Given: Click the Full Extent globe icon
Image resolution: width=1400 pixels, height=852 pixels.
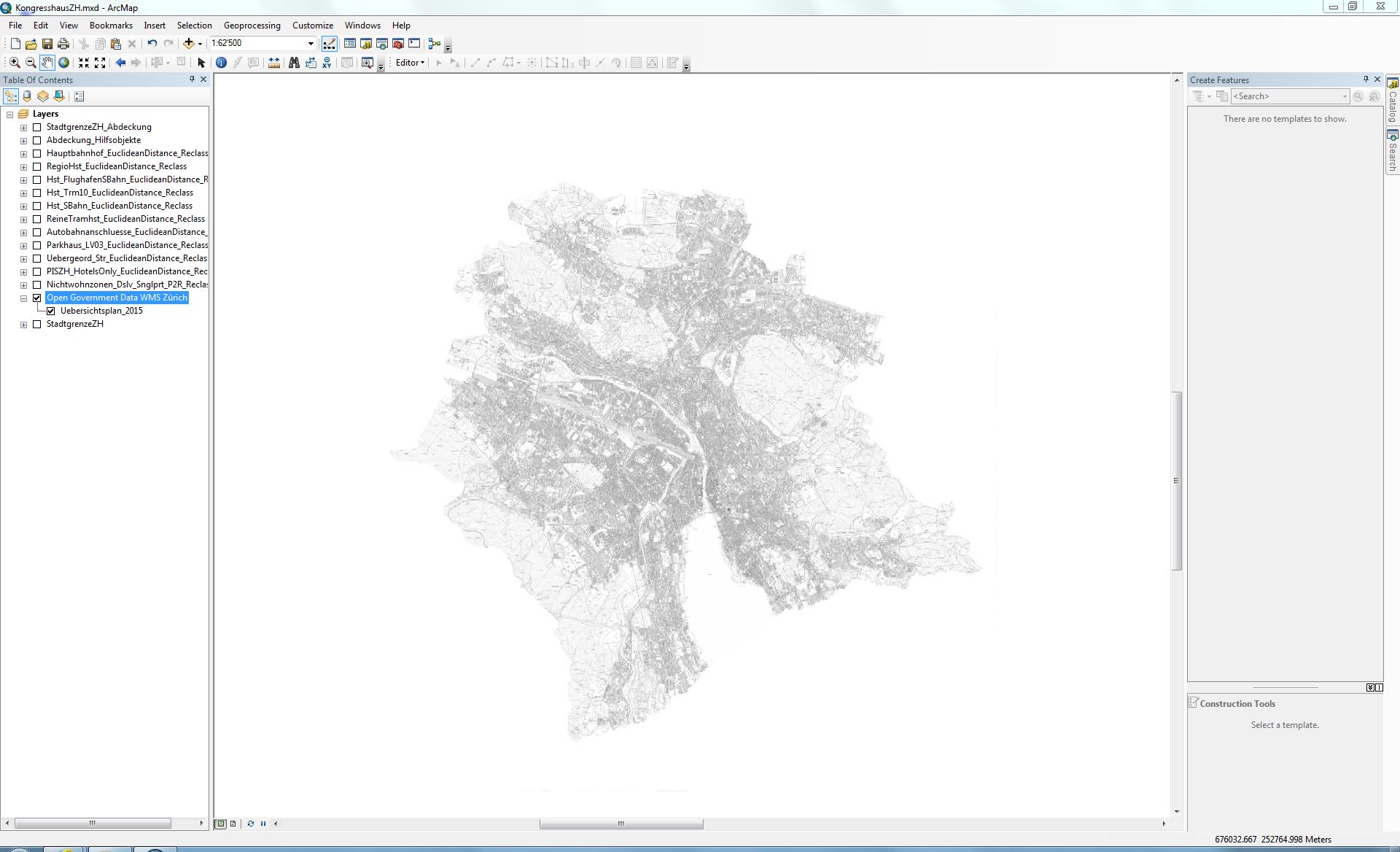Looking at the screenshot, I should click(64, 63).
